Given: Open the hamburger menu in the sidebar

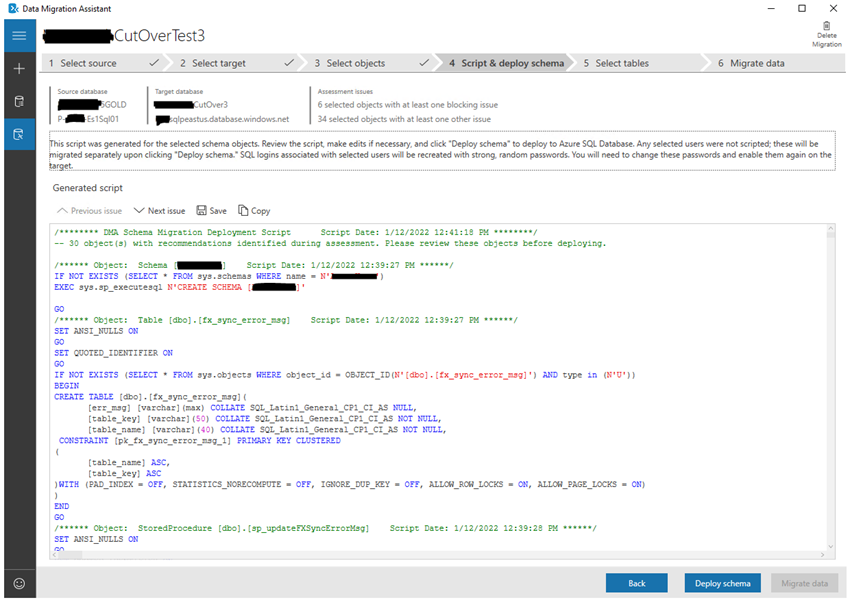Looking at the screenshot, I should tap(19, 35).
